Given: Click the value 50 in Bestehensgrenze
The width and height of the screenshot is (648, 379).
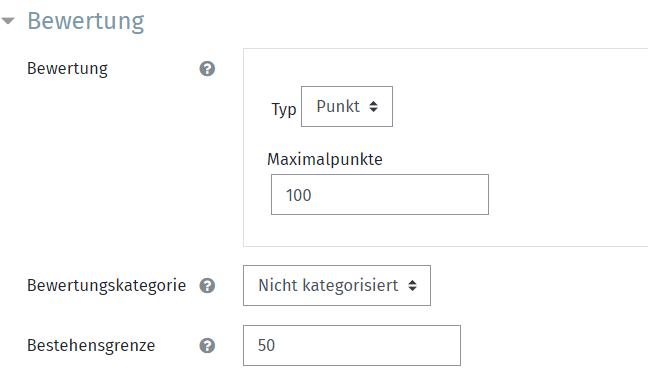Looking at the screenshot, I should (x=266, y=346).
